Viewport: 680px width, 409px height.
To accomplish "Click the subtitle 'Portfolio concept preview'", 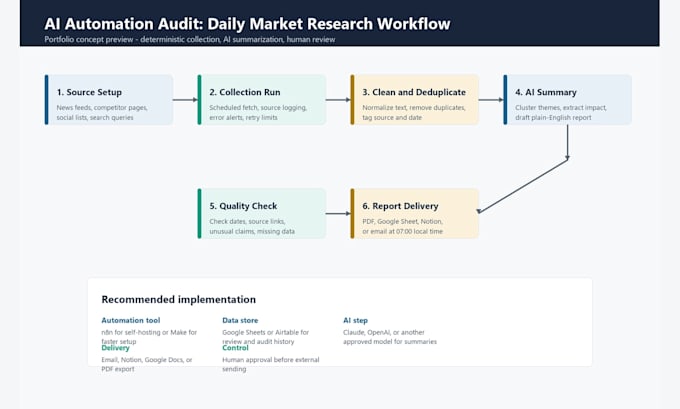I will (88, 39).
